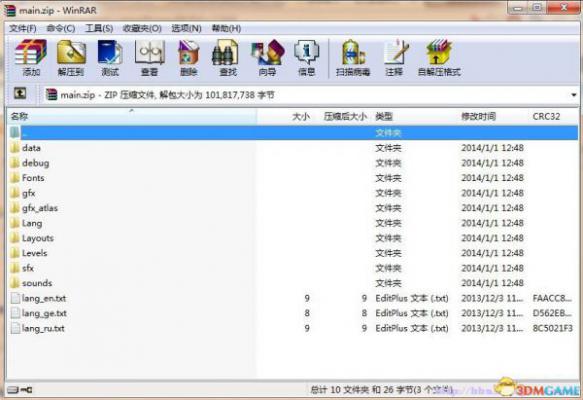Click the lang_ru.txt file icon
The height and width of the screenshot is (400, 583).
tap(15, 328)
